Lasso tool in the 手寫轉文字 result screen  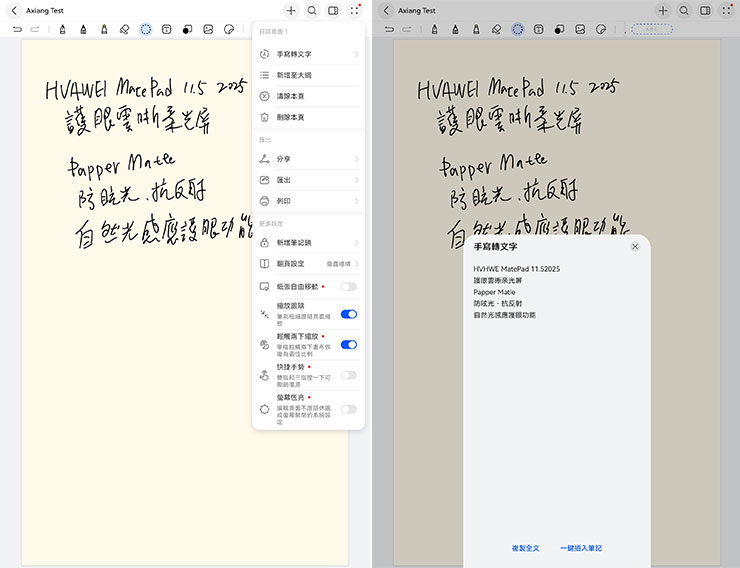point(518,29)
